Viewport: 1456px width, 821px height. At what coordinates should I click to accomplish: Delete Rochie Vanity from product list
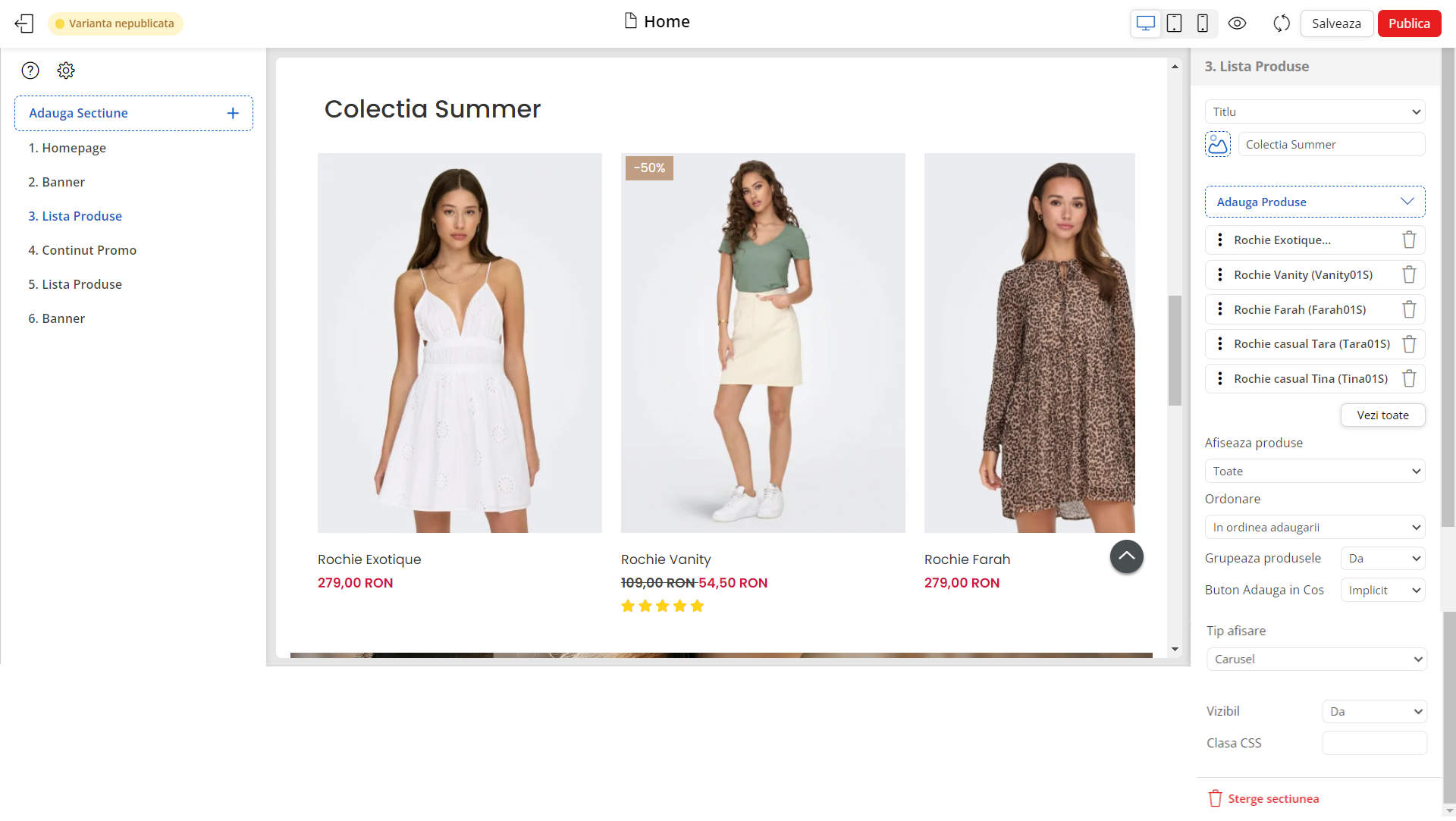1409,274
